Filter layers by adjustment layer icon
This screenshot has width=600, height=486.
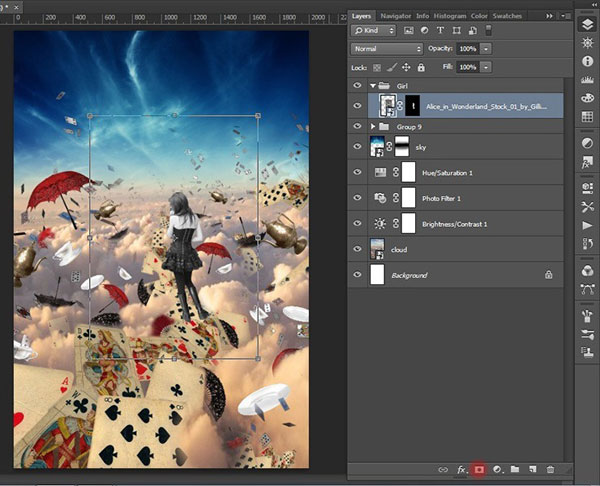coord(424,31)
